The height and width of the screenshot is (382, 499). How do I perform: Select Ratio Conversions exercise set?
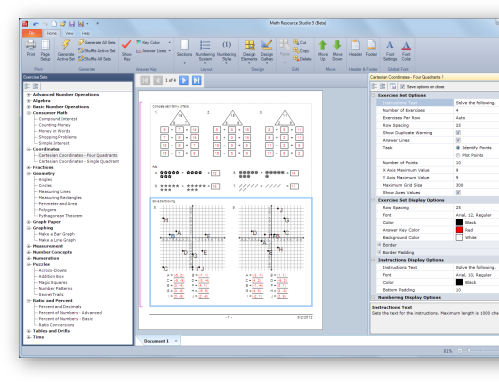click(56, 325)
